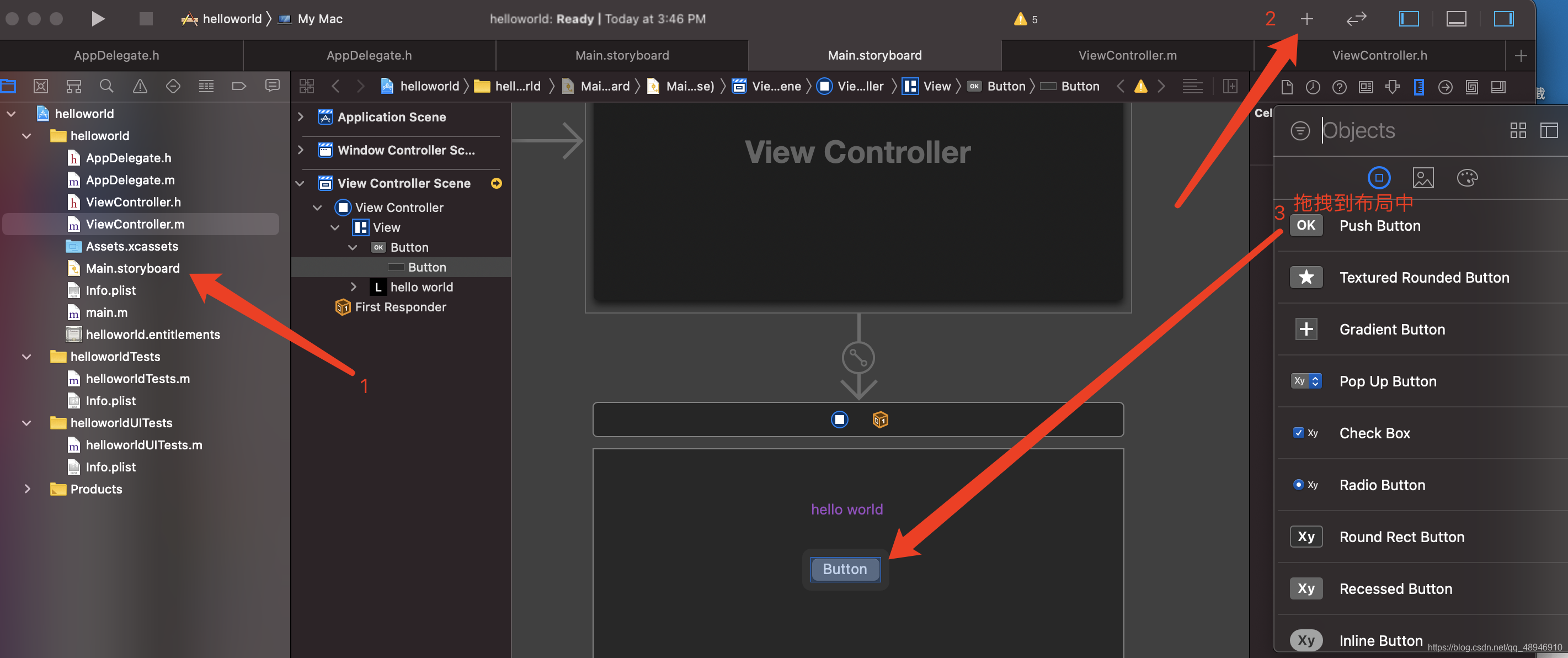Open the History inspector clock icon
Screen dimensions: 1568x658
1313,87
